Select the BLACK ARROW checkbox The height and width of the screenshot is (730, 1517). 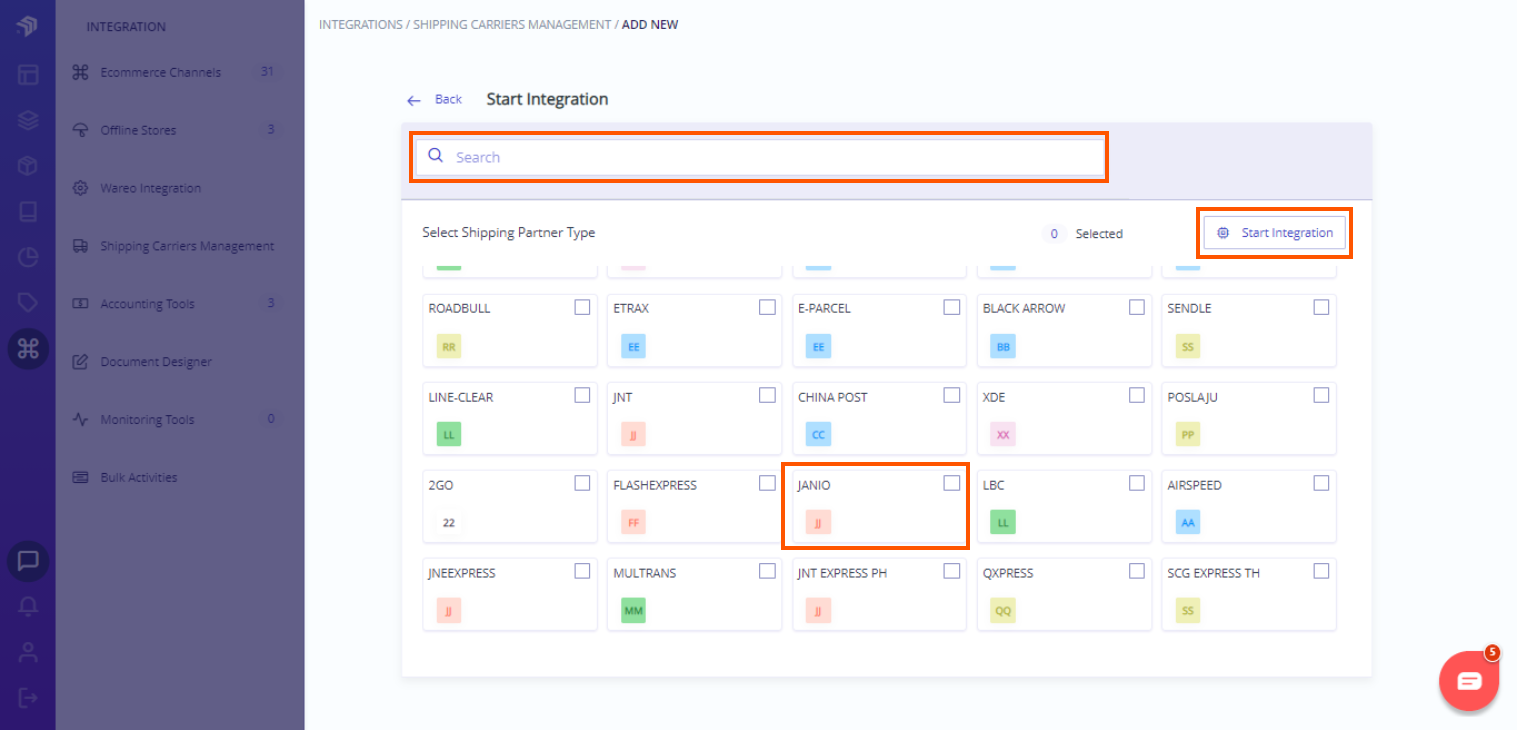tap(1137, 307)
